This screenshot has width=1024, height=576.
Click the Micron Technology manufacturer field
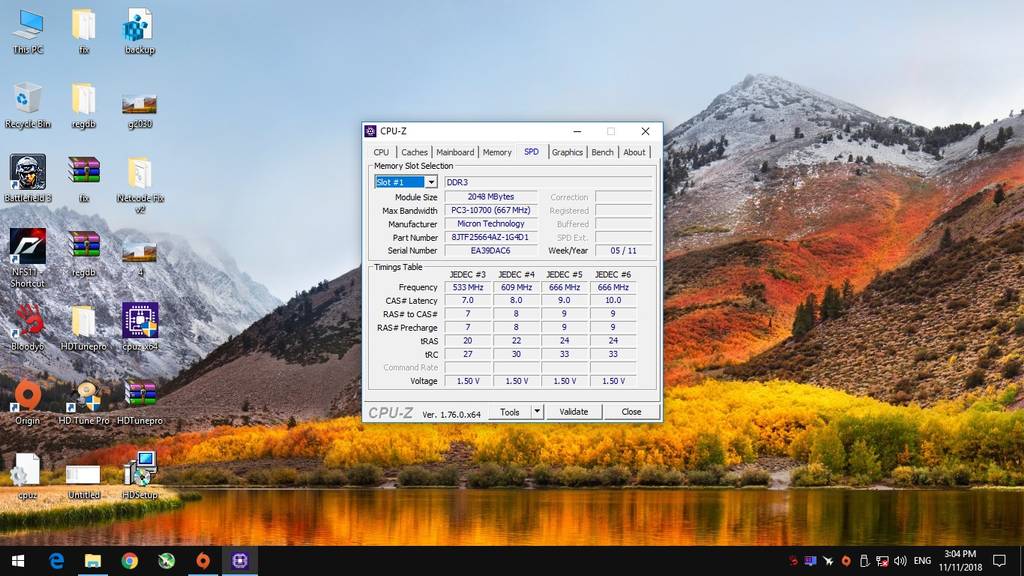pyautogui.click(x=491, y=223)
